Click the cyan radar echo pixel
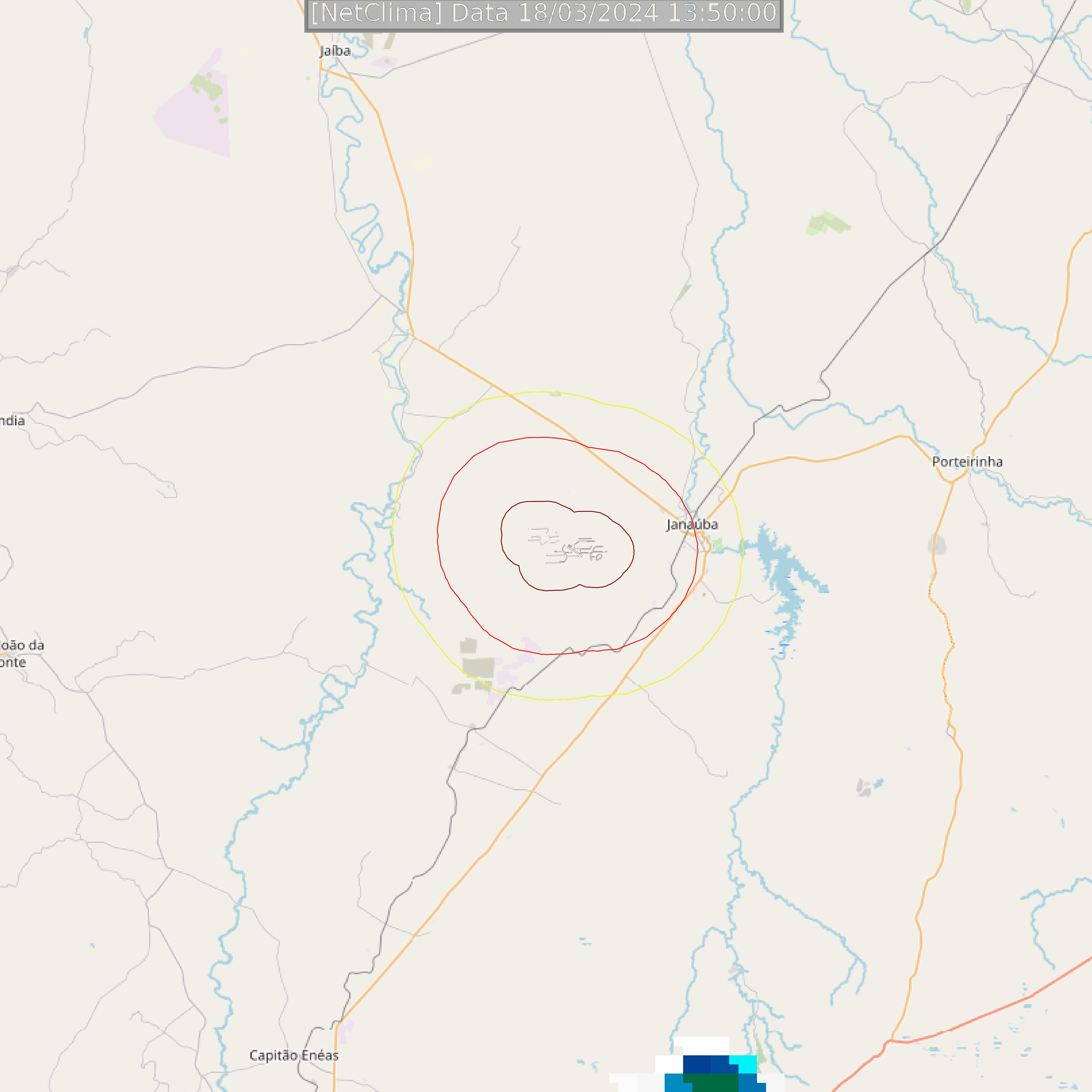1092x1092 pixels. click(x=743, y=1063)
